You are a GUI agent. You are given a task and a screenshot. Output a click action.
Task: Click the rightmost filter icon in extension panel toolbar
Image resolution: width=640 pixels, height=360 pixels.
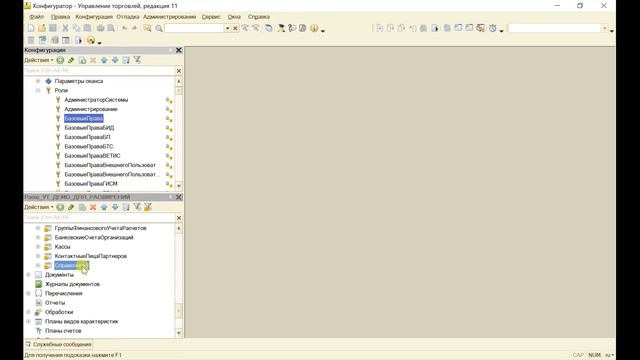click(148, 207)
